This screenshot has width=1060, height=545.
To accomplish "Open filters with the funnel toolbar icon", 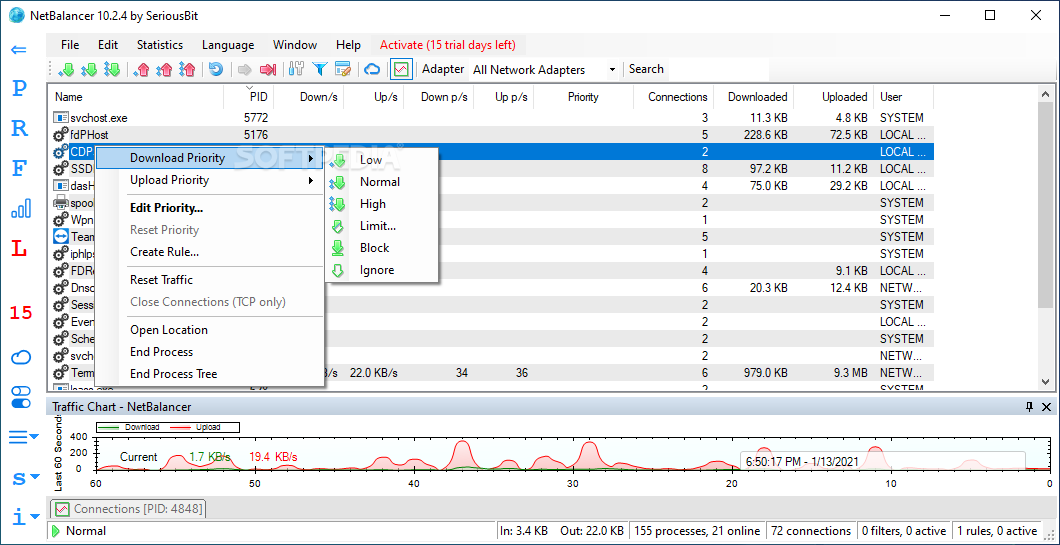I will [x=319, y=69].
